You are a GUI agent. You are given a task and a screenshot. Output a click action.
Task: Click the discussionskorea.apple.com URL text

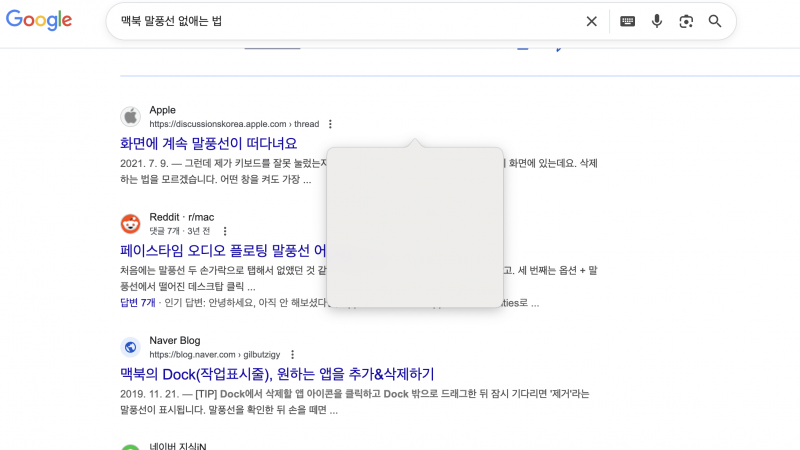click(234, 124)
